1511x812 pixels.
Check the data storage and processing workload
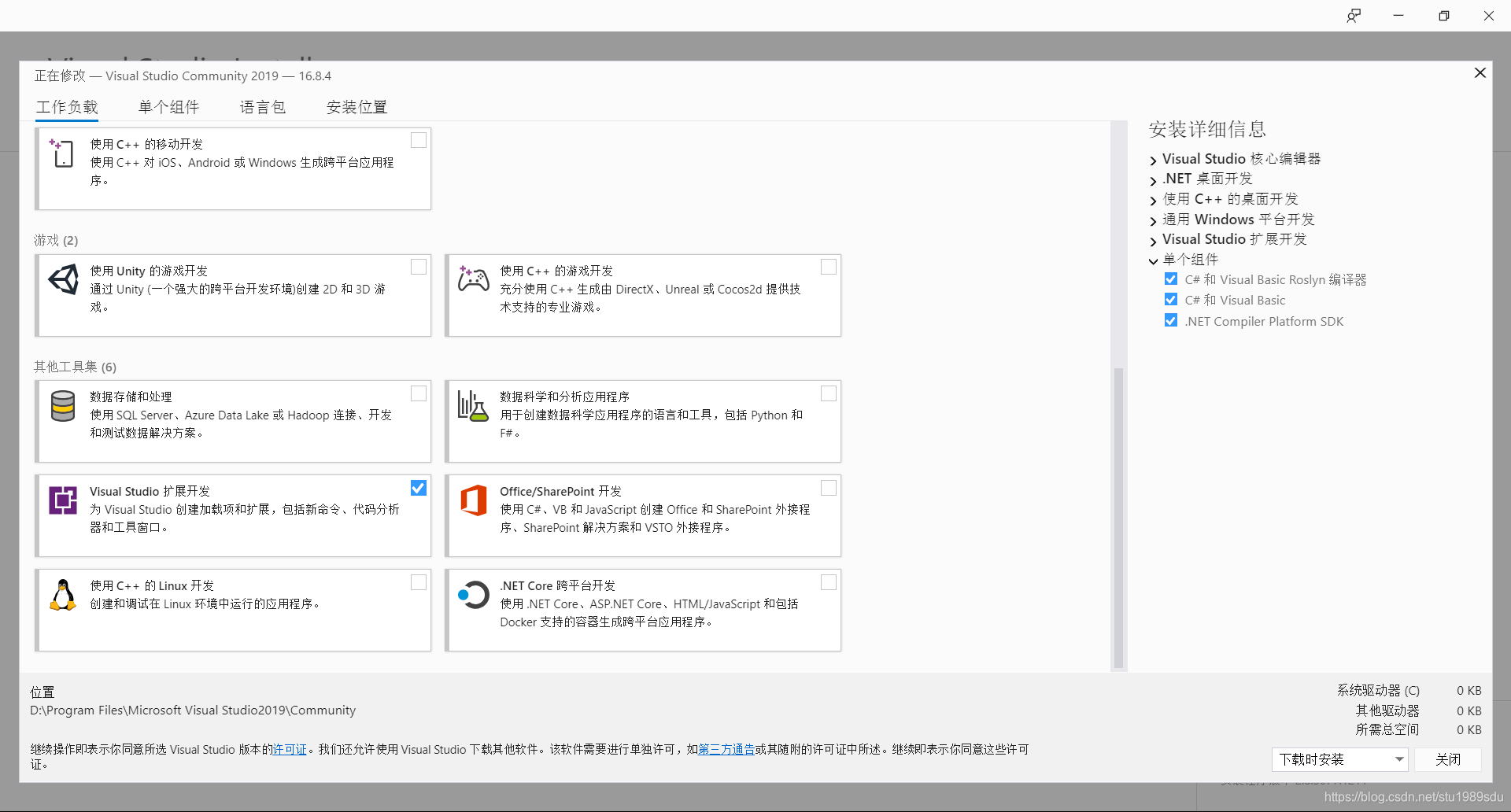pyautogui.click(x=419, y=393)
